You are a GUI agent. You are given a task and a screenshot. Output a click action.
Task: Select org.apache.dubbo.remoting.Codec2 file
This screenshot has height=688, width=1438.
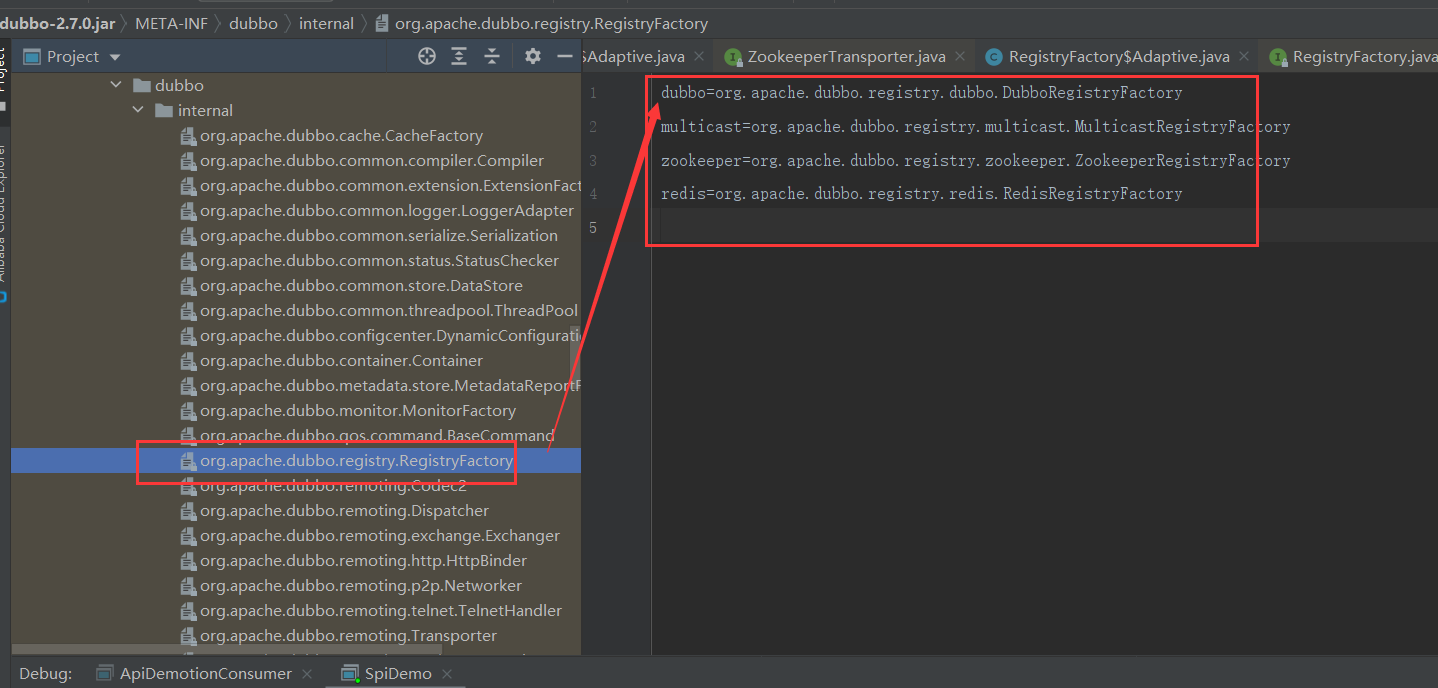(x=333, y=486)
